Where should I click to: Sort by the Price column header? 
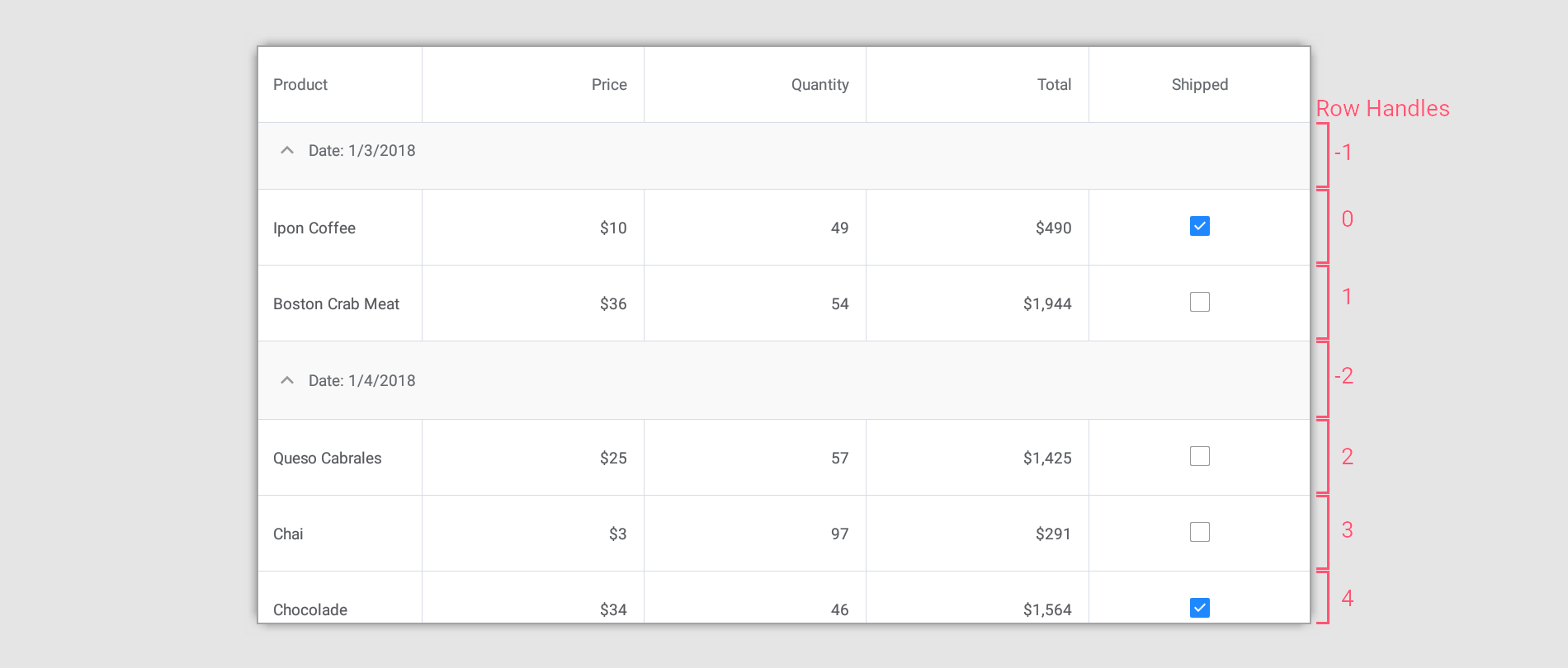pos(609,85)
